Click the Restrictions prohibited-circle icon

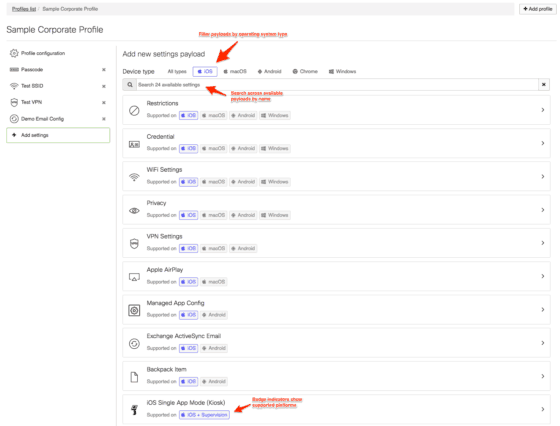[134, 110]
